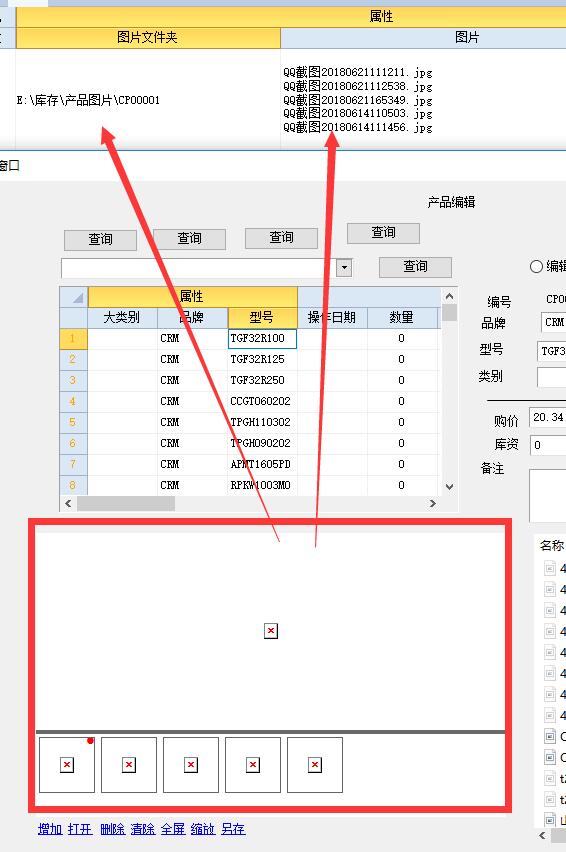The width and height of the screenshot is (566, 852).
Task: Click the broken image icon in main preview
Action: [271, 631]
